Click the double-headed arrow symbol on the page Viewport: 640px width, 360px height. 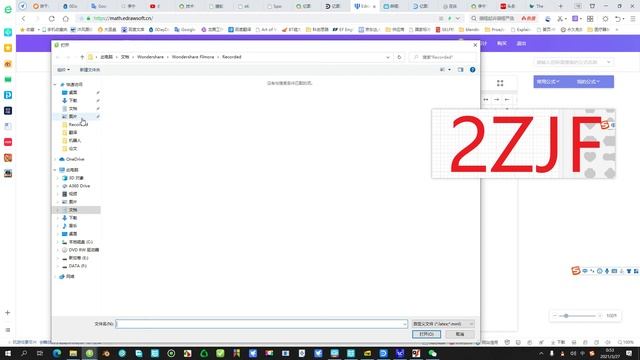click(x=486, y=100)
